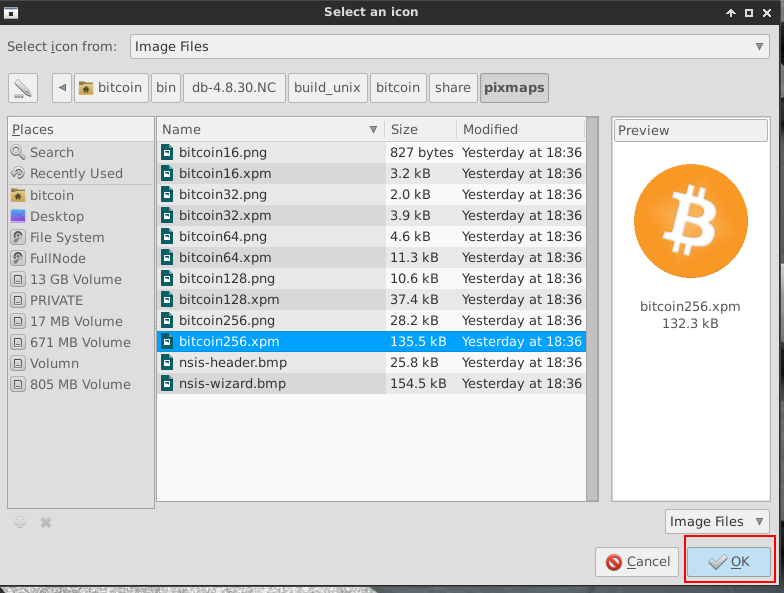Click the Places header in sidebar
Viewport: 784px width, 593px height.
pos(80,130)
